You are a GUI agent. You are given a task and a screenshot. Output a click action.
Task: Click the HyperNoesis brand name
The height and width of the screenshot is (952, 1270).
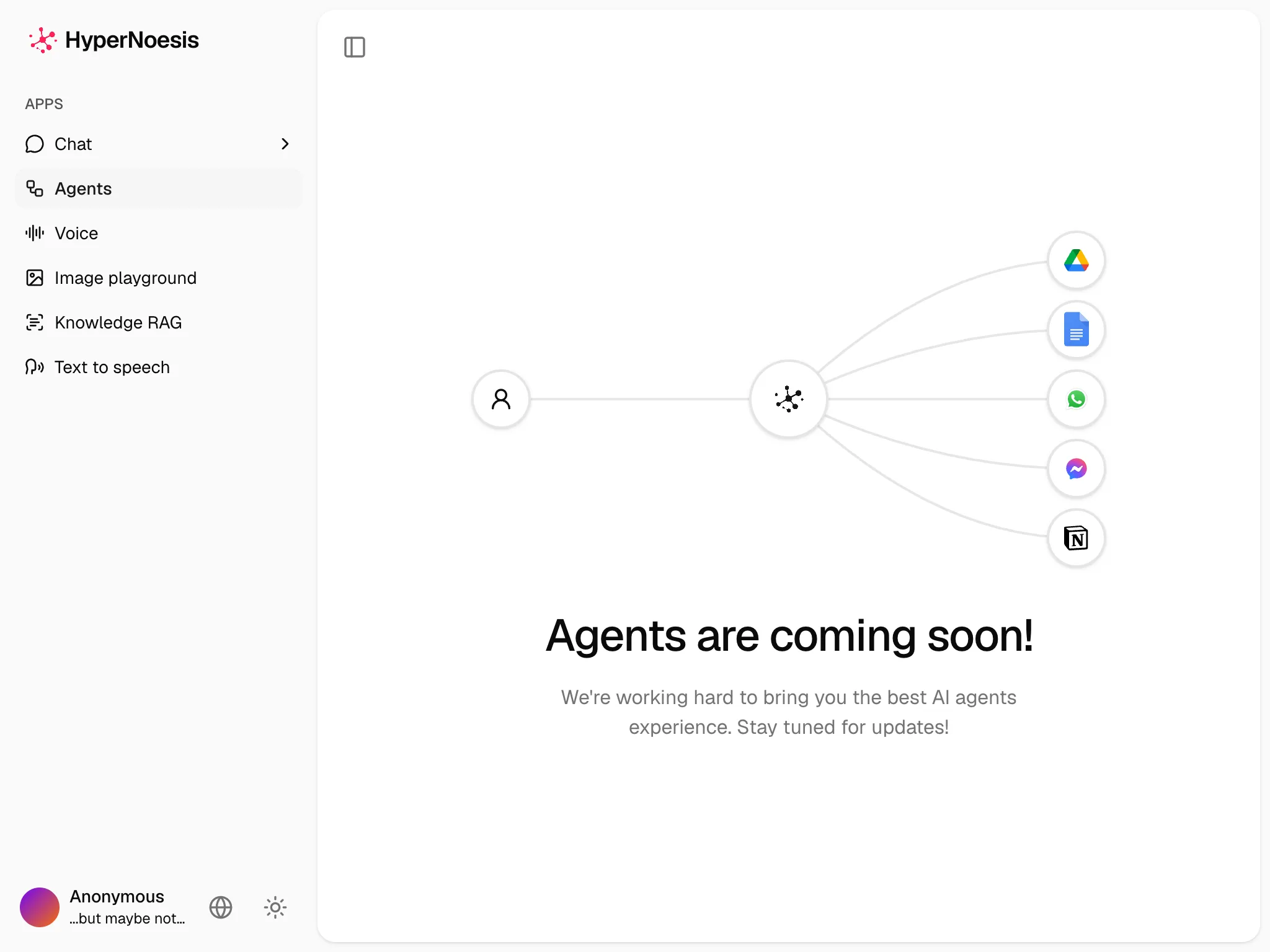(x=132, y=40)
